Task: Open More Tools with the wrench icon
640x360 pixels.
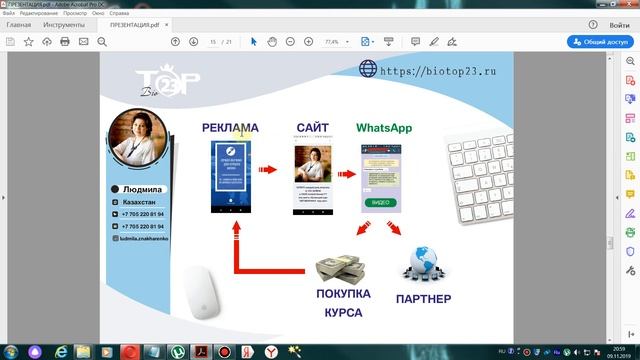Action: click(x=630, y=270)
